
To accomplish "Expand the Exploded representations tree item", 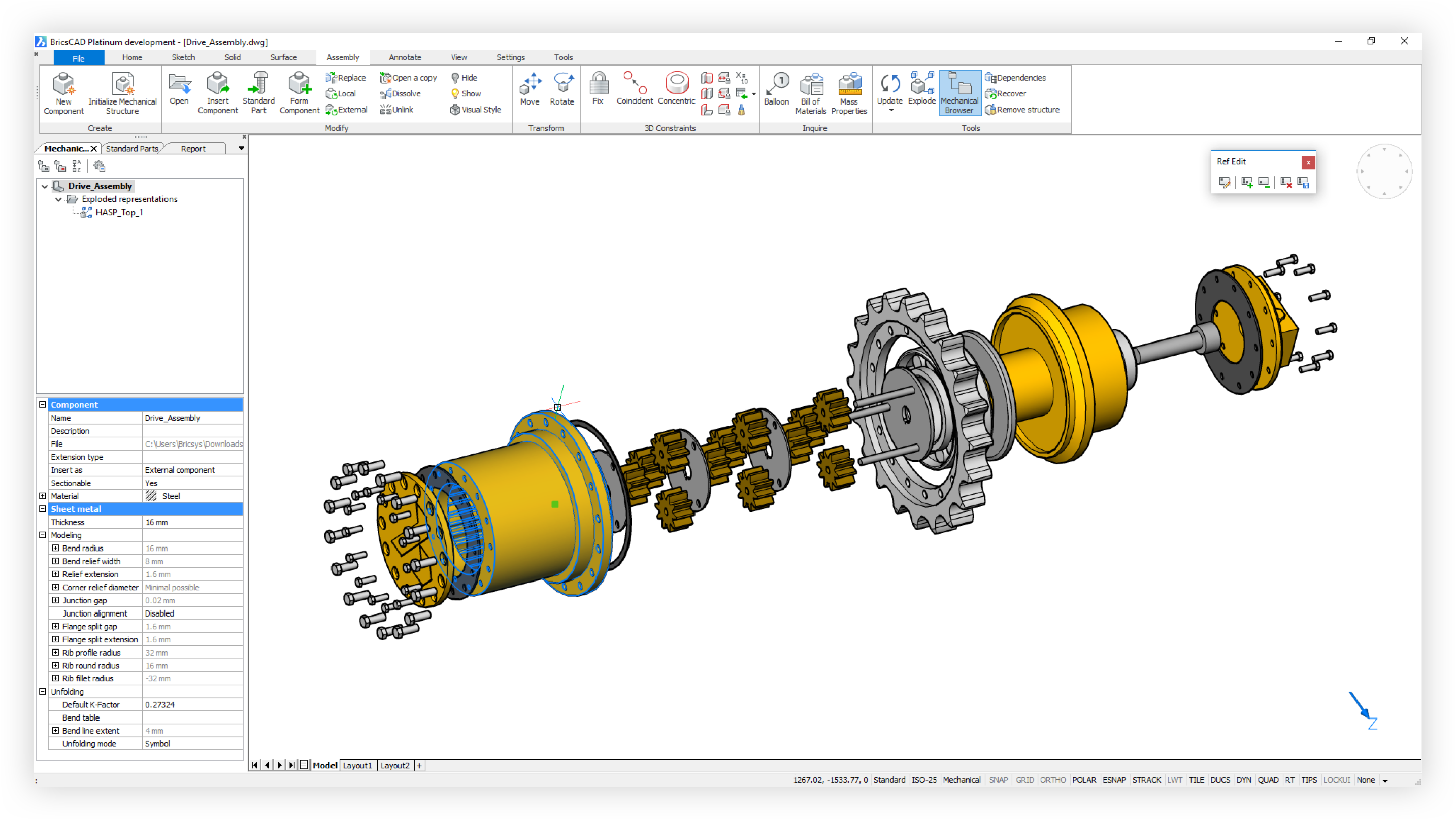I will 57,199.
